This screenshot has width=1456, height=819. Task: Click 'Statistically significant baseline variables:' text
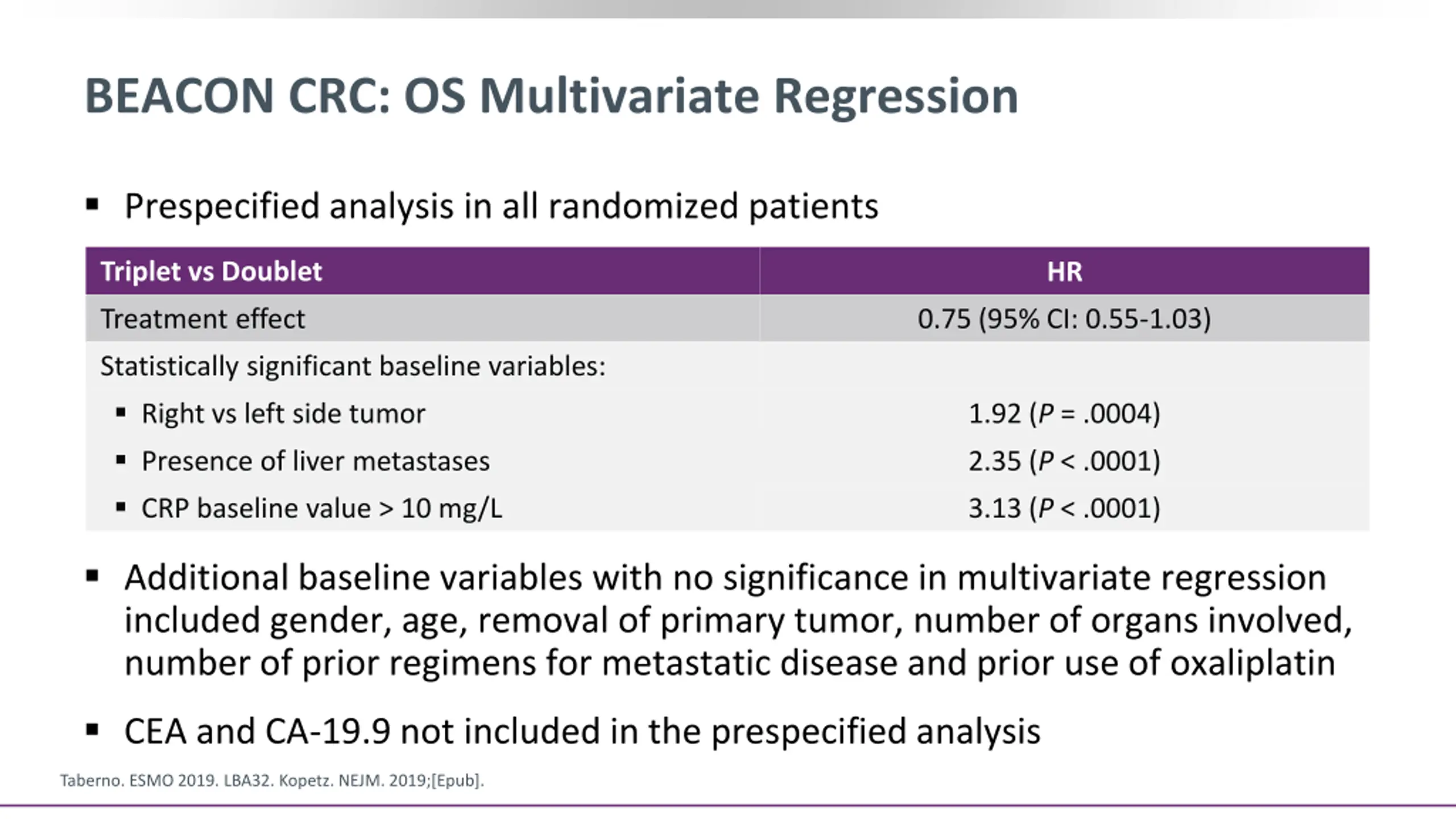(x=353, y=366)
